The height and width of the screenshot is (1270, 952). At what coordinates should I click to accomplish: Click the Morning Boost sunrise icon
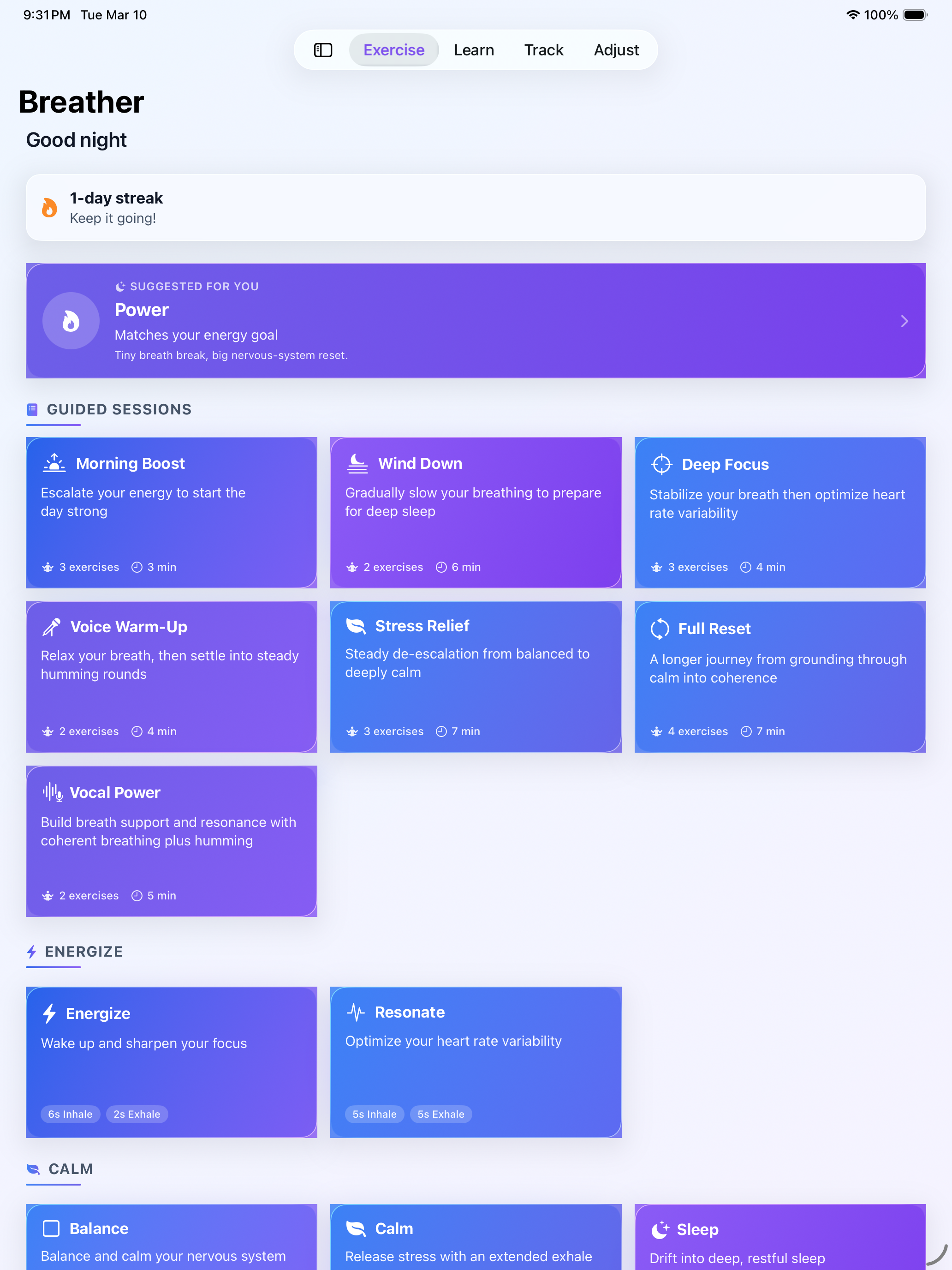[54, 463]
